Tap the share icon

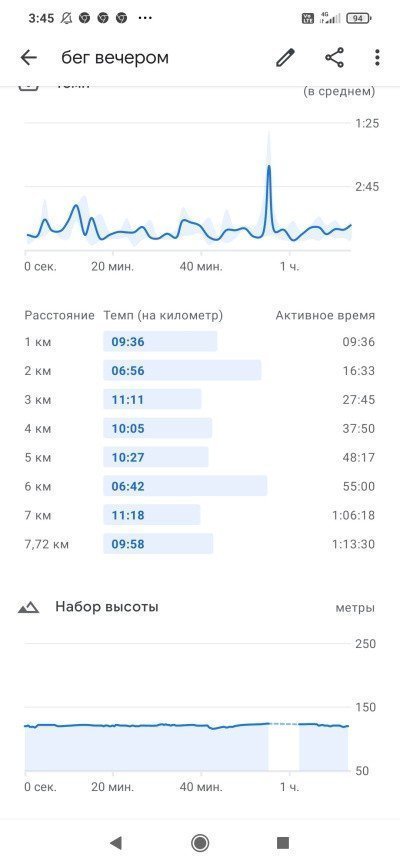(334, 58)
